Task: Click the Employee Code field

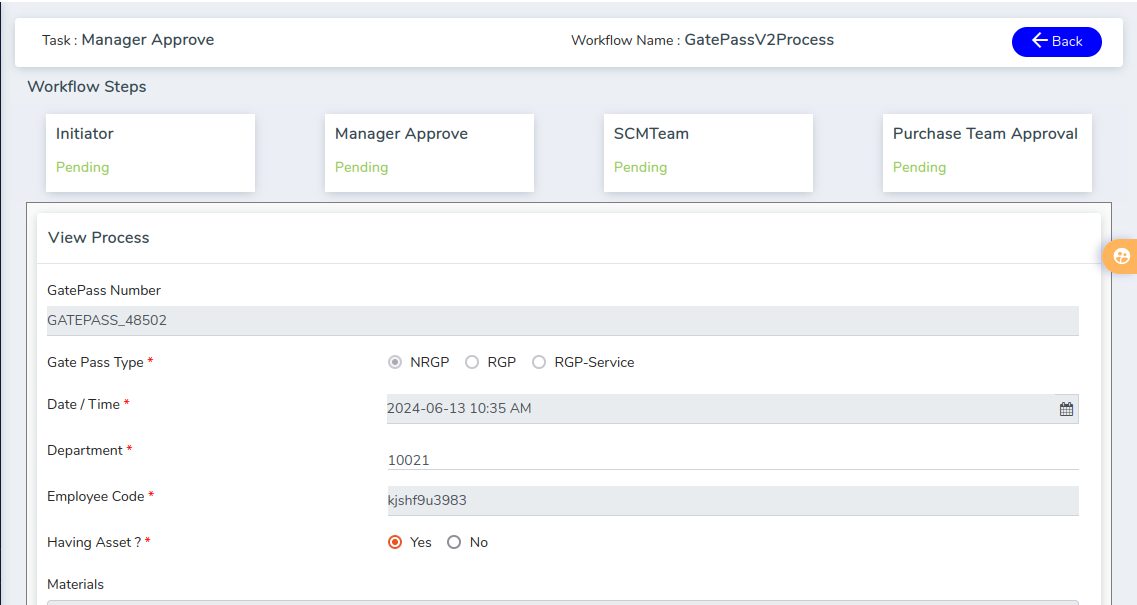Action: pyautogui.click(x=732, y=501)
